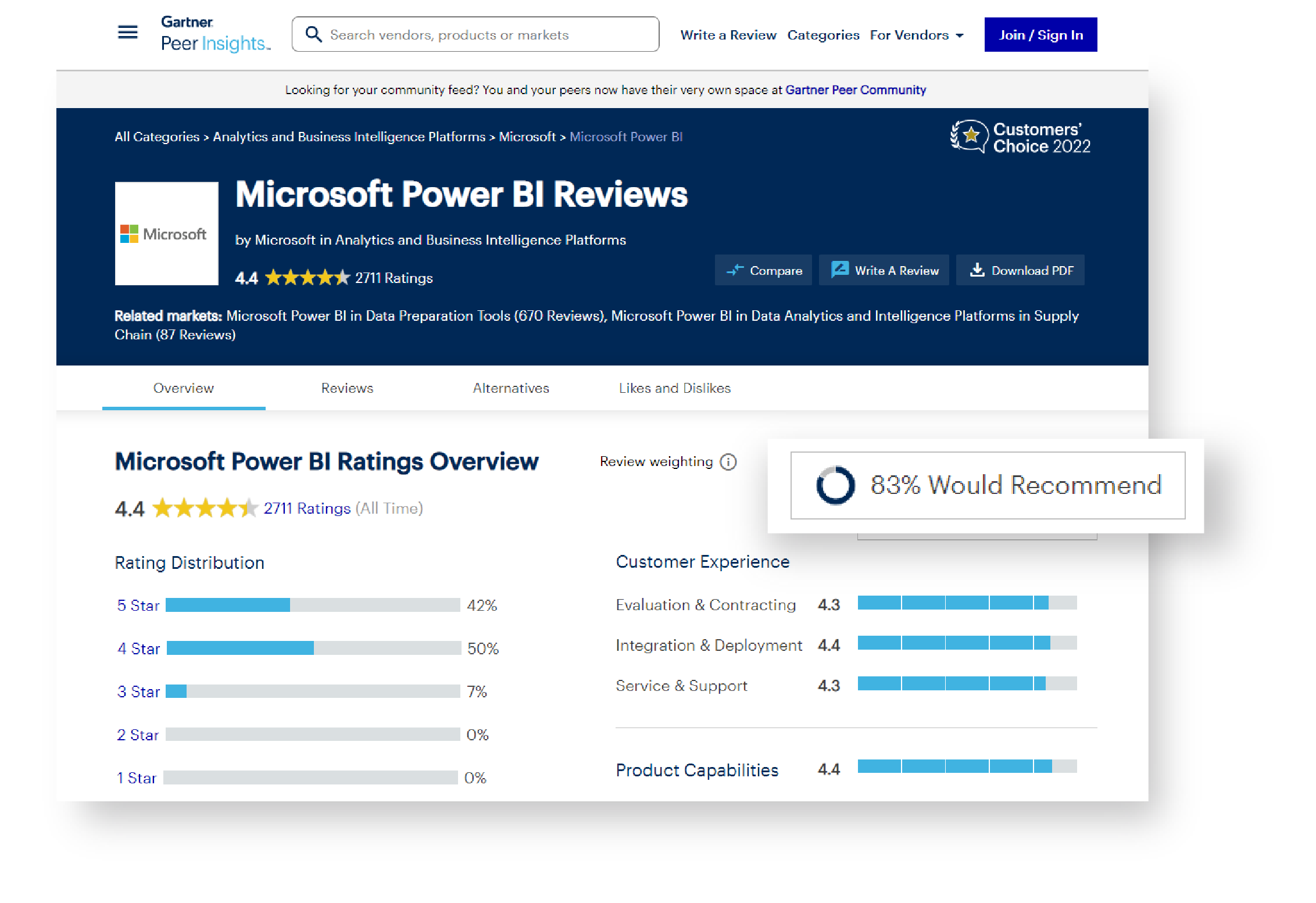Filter by 5 Star ratings

coord(138,605)
